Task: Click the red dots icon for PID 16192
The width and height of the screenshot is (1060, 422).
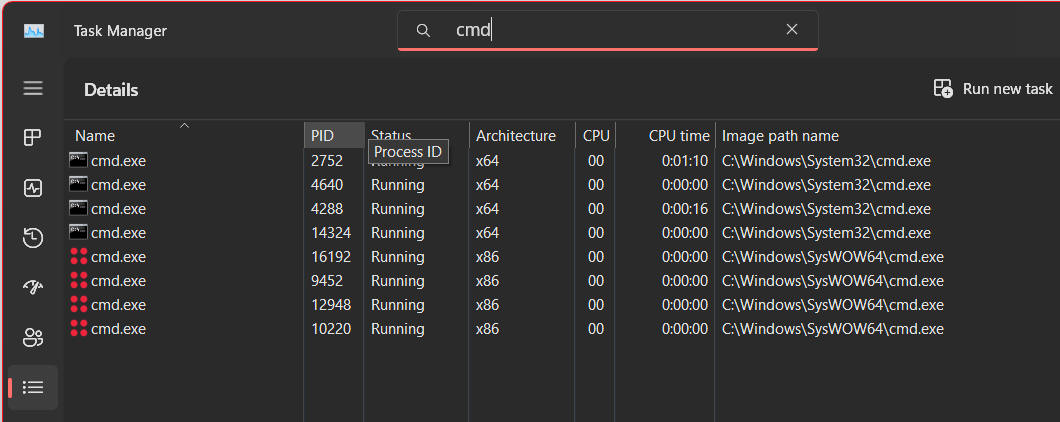Action: click(x=79, y=256)
